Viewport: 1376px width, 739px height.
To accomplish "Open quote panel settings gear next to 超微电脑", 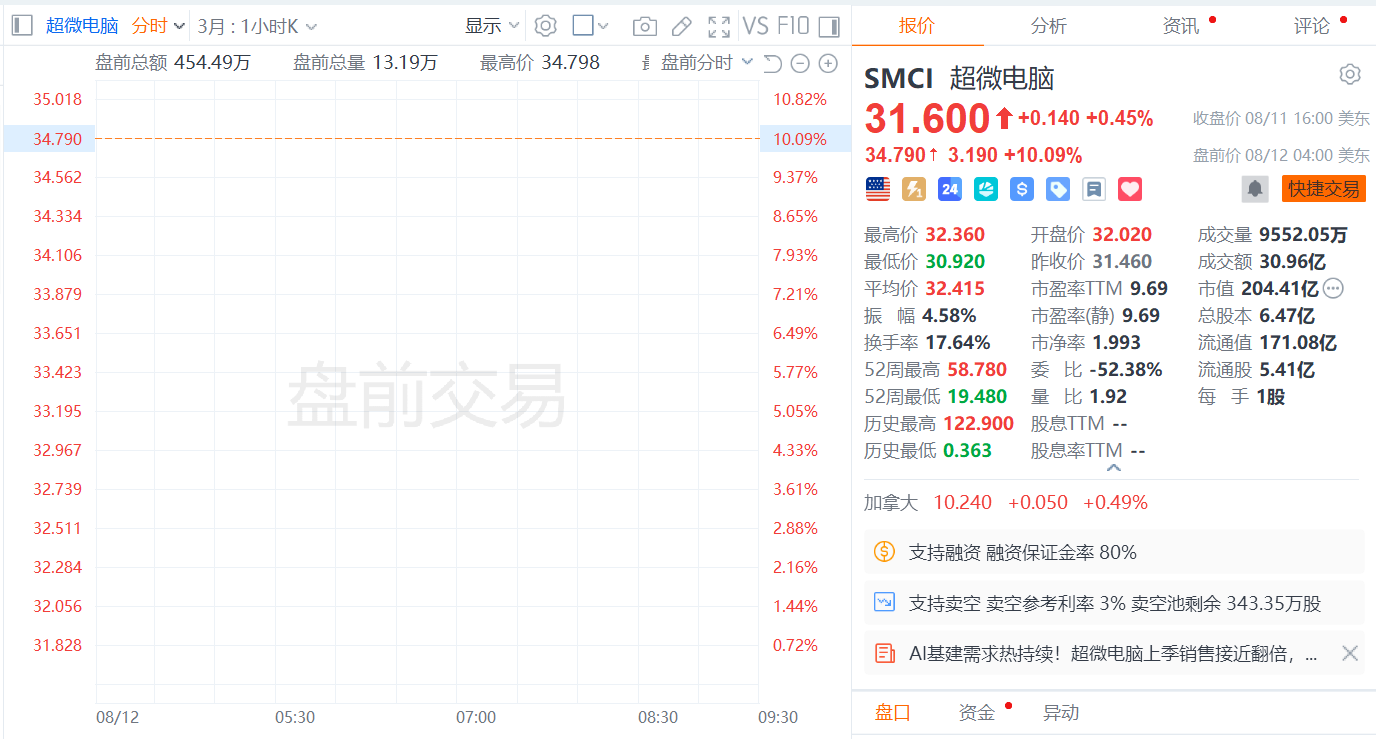I will [1350, 74].
